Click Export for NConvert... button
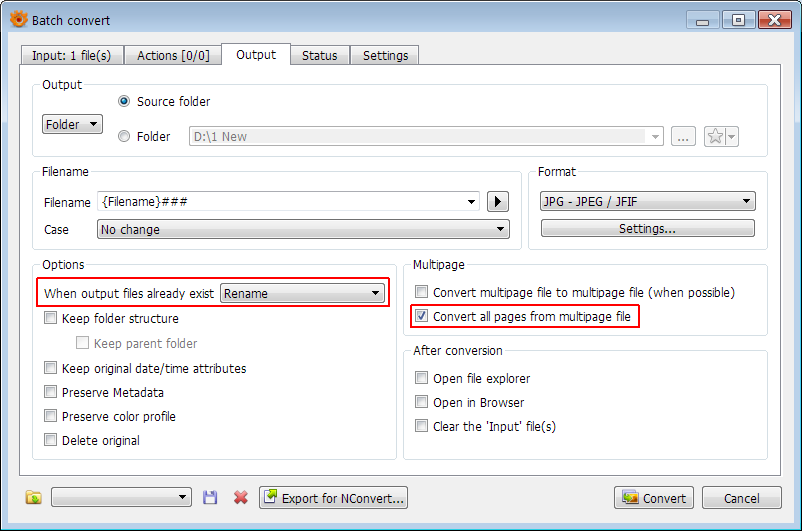802x531 pixels. (333, 498)
